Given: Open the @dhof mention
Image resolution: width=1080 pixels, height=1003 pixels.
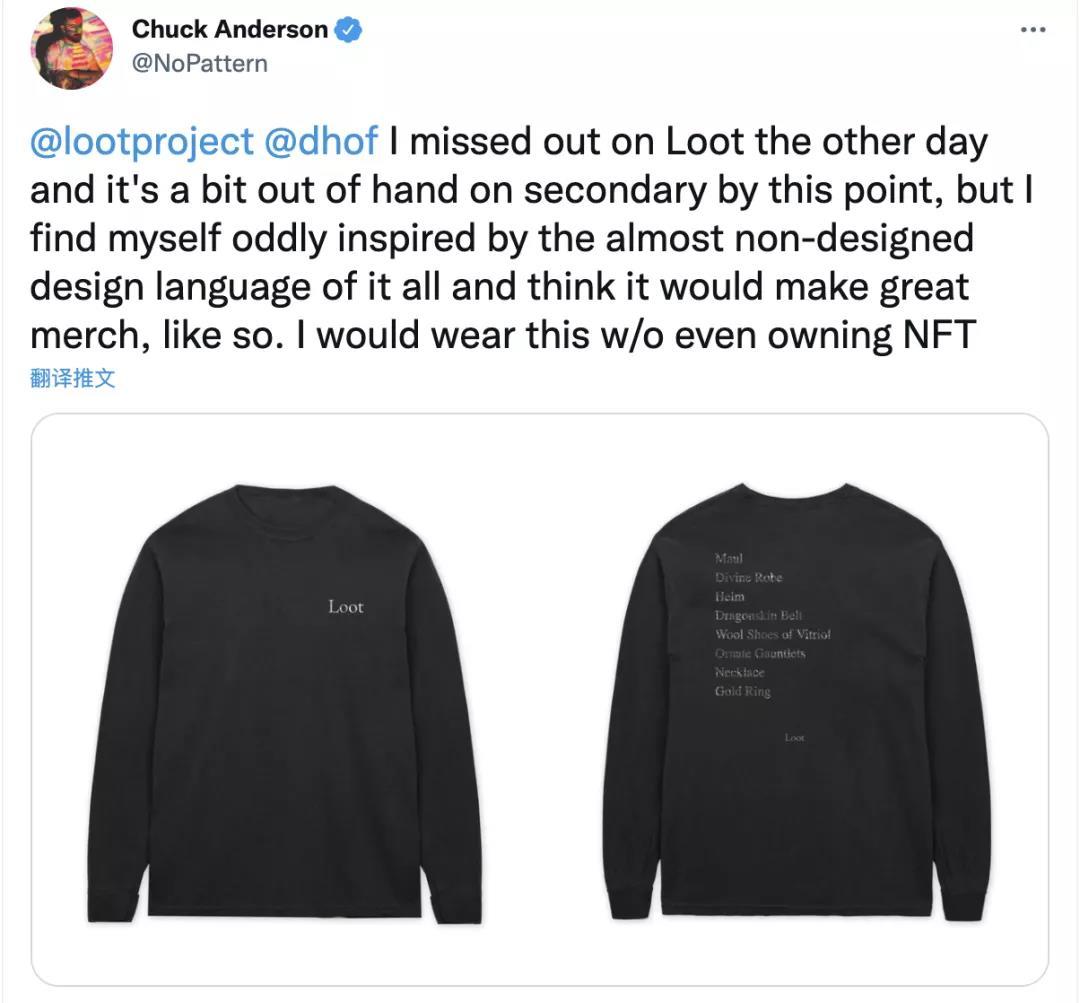Looking at the screenshot, I should pyautogui.click(x=321, y=142).
